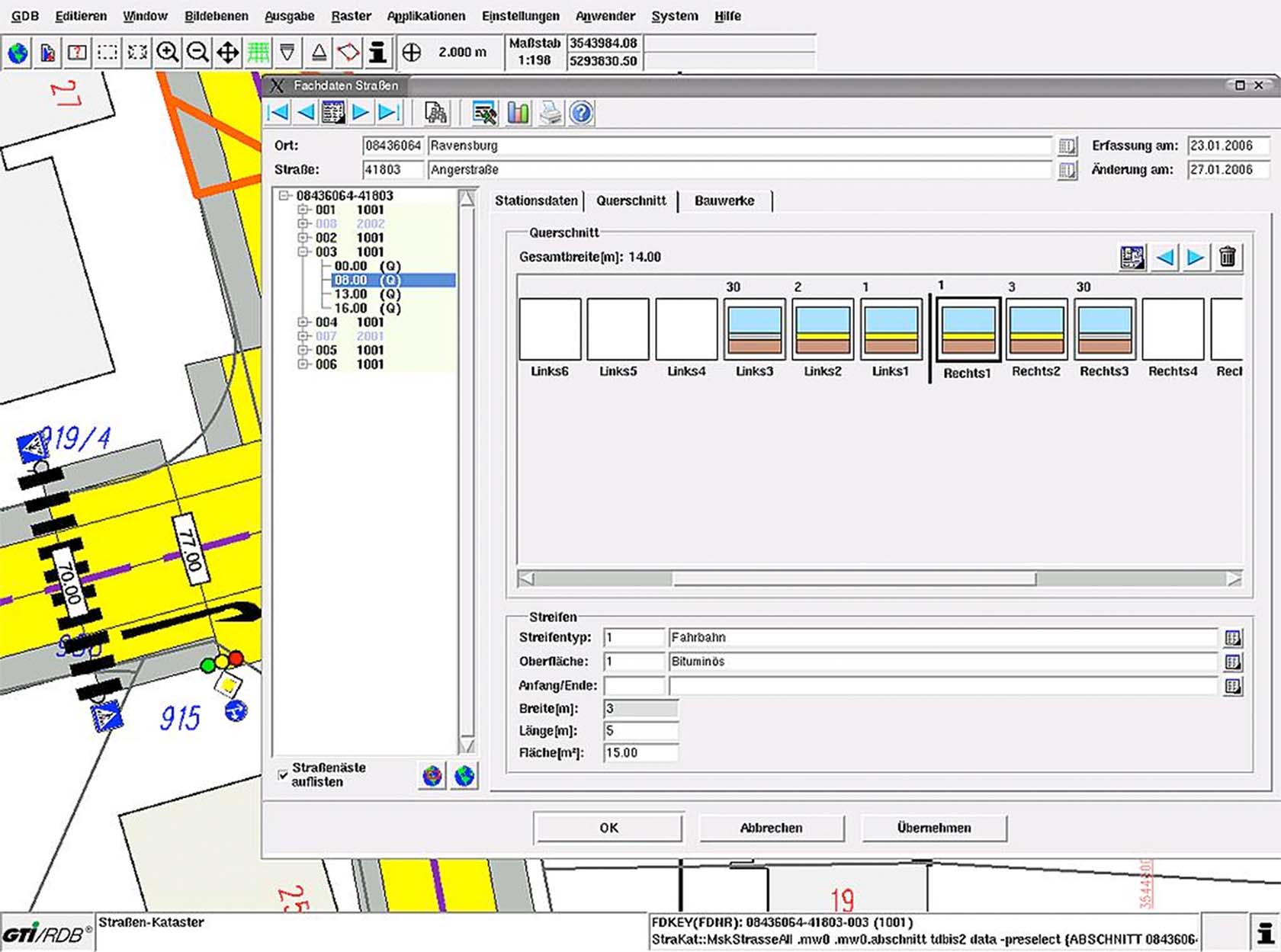Screen dimensions: 1281x952
Task: Open the bar chart statistics view
Action: [518, 113]
